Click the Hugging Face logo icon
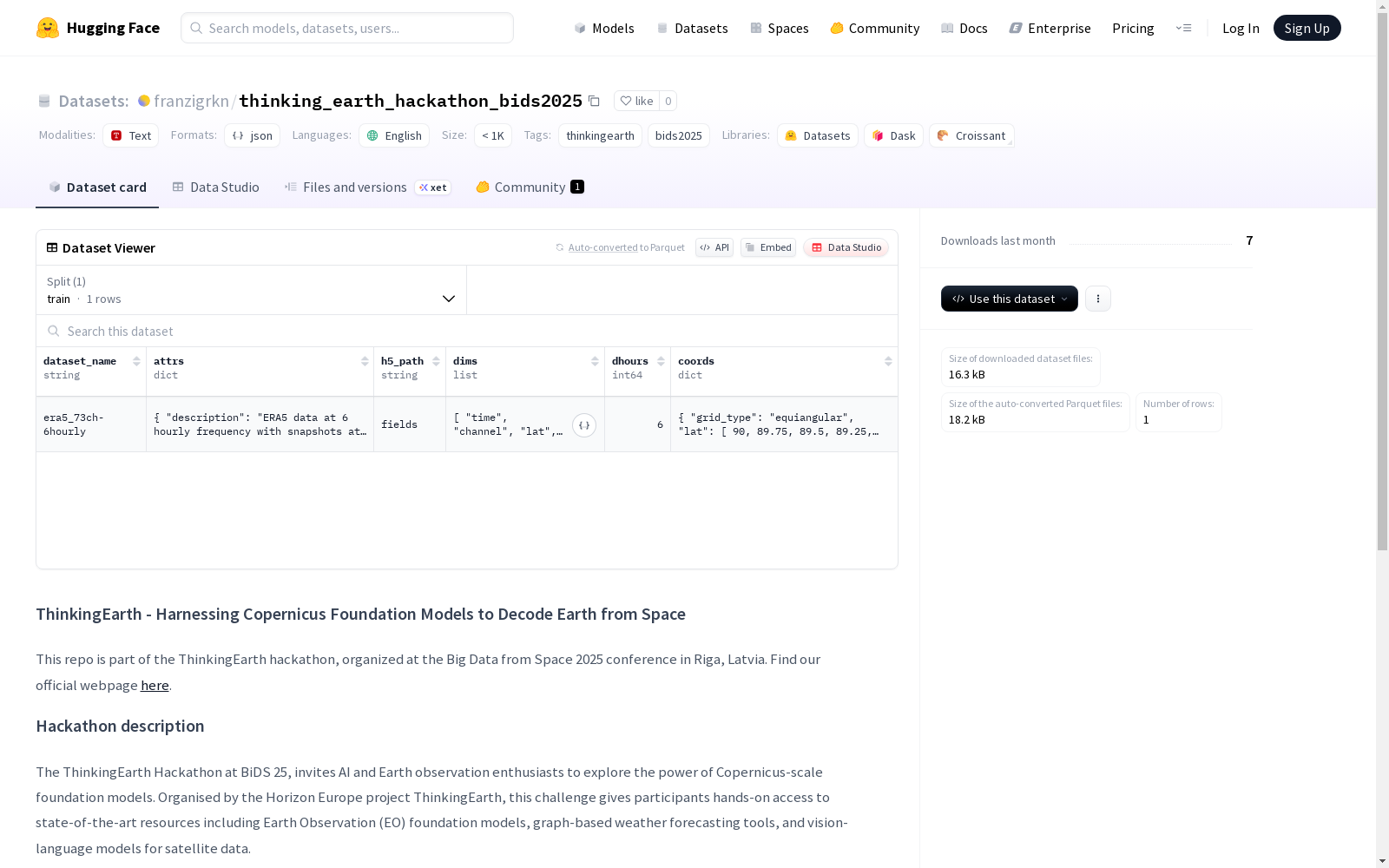The image size is (1389, 868). point(48,28)
